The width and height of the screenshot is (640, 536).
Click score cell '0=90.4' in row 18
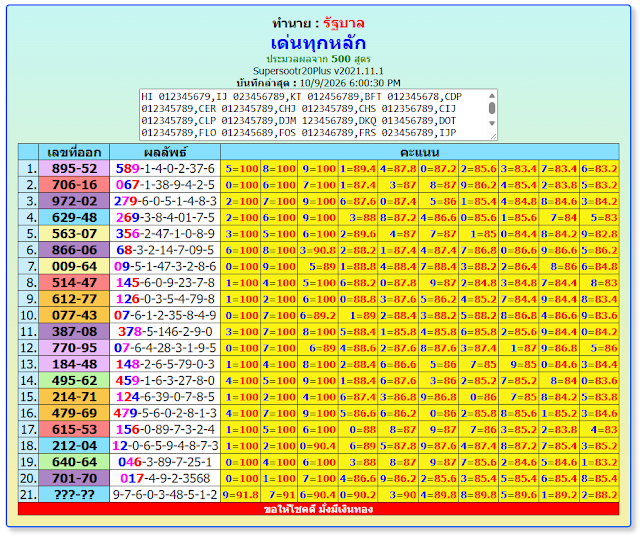click(318, 446)
